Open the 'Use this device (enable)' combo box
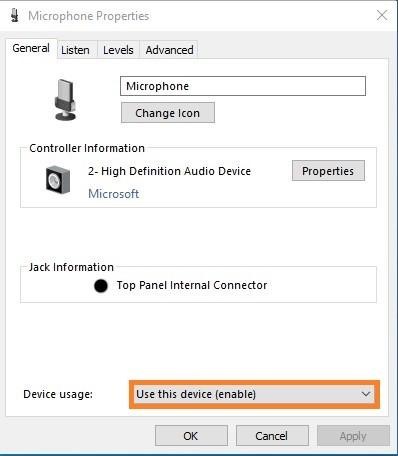The height and width of the screenshot is (456, 398). [254, 394]
